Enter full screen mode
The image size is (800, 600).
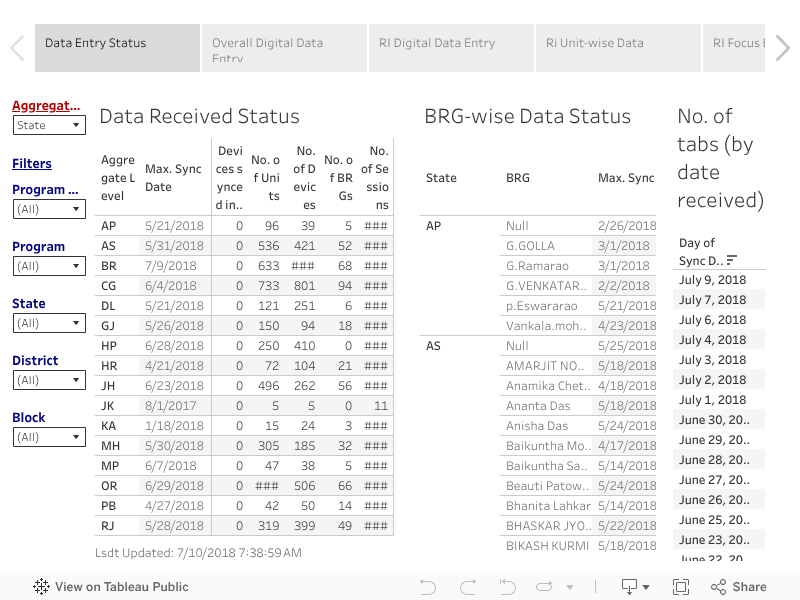point(681,587)
